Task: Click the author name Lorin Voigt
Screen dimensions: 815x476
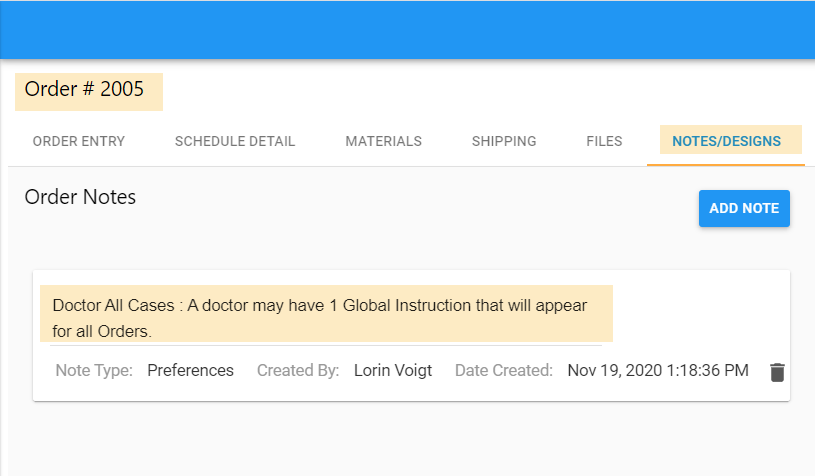Action: (x=393, y=371)
